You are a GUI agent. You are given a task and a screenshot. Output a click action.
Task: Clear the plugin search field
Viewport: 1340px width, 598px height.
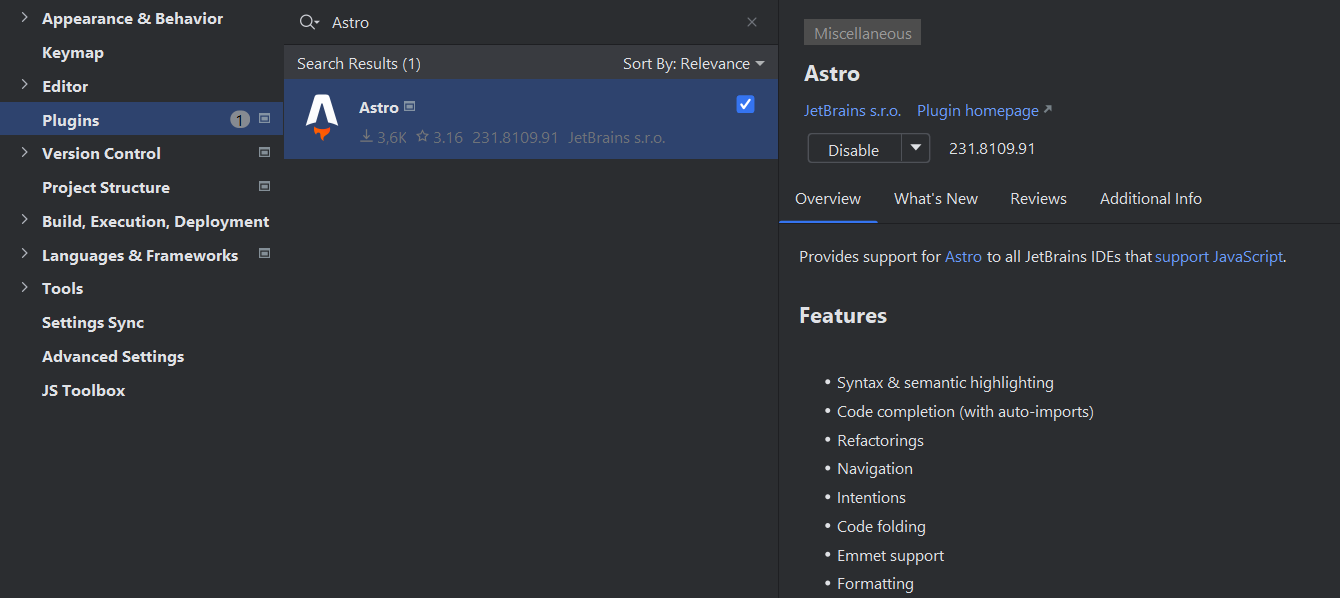click(x=752, y=22)
